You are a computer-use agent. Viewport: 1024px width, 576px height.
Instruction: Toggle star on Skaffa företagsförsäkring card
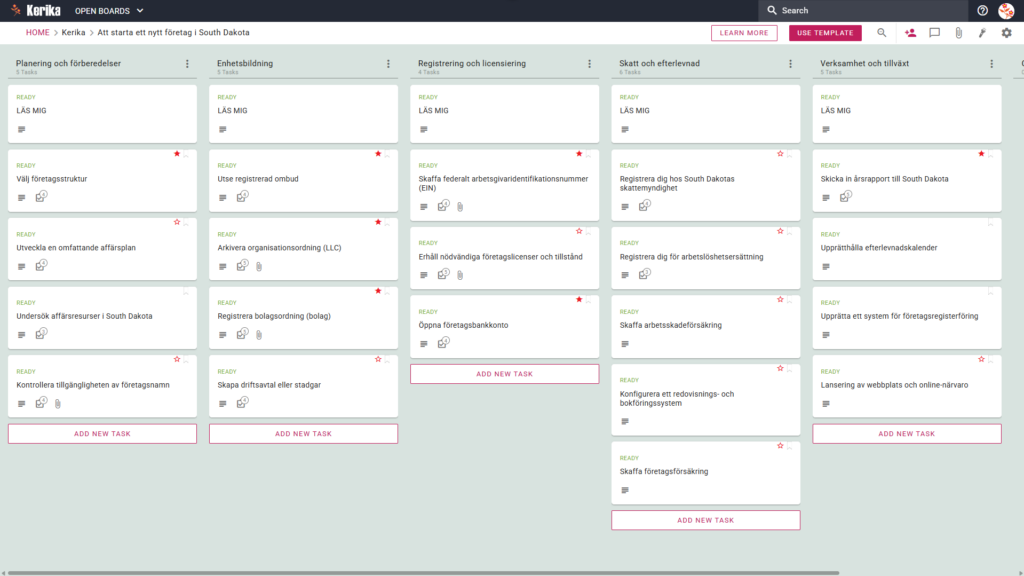tap(780, 446)
